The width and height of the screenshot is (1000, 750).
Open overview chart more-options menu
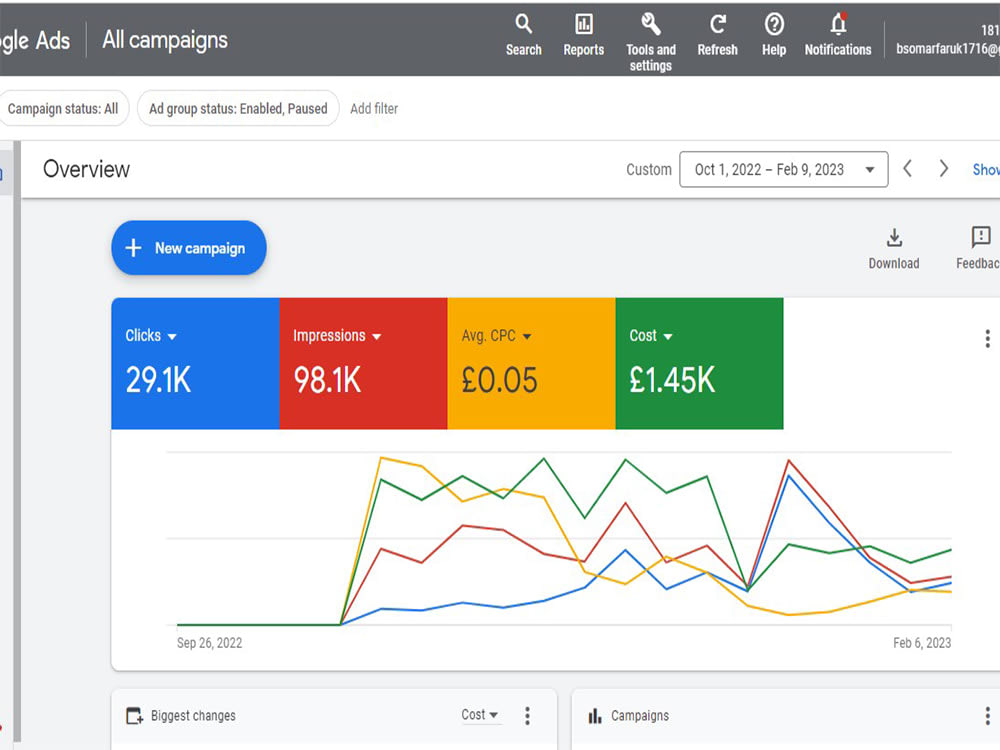click(x=987, y=339)
